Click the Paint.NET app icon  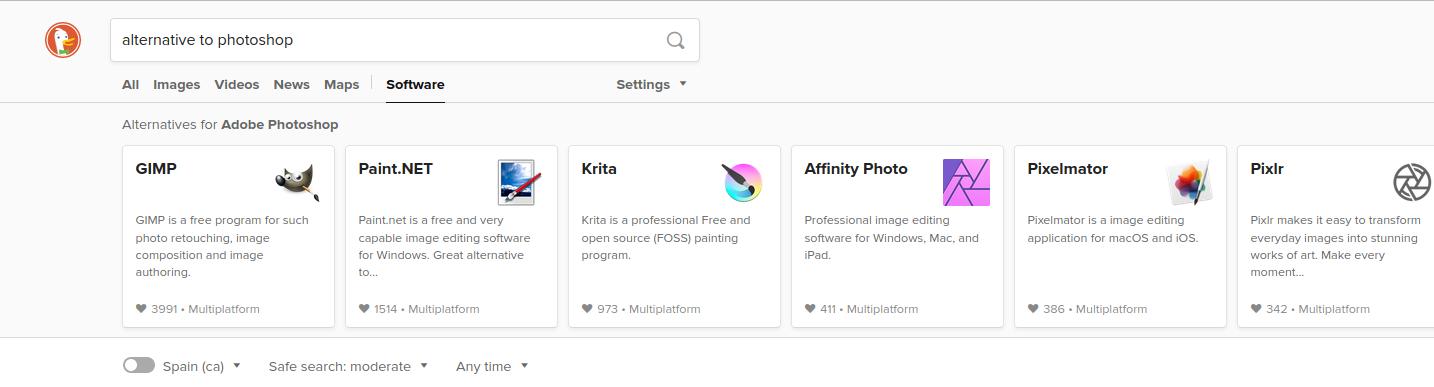pos(520,183)
